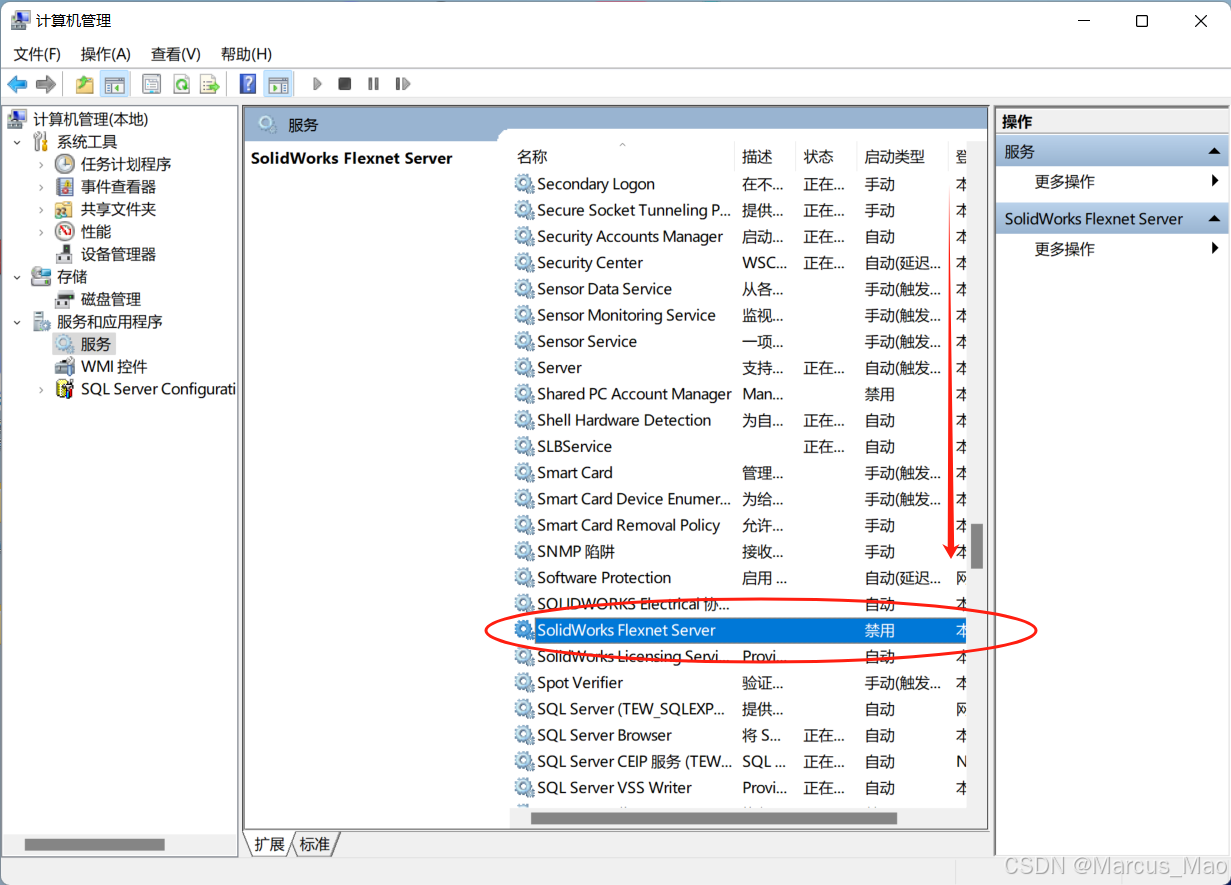Switch to the 标准 tab
This screenshot has height=885, width=1231.
[x=315, y=844]
